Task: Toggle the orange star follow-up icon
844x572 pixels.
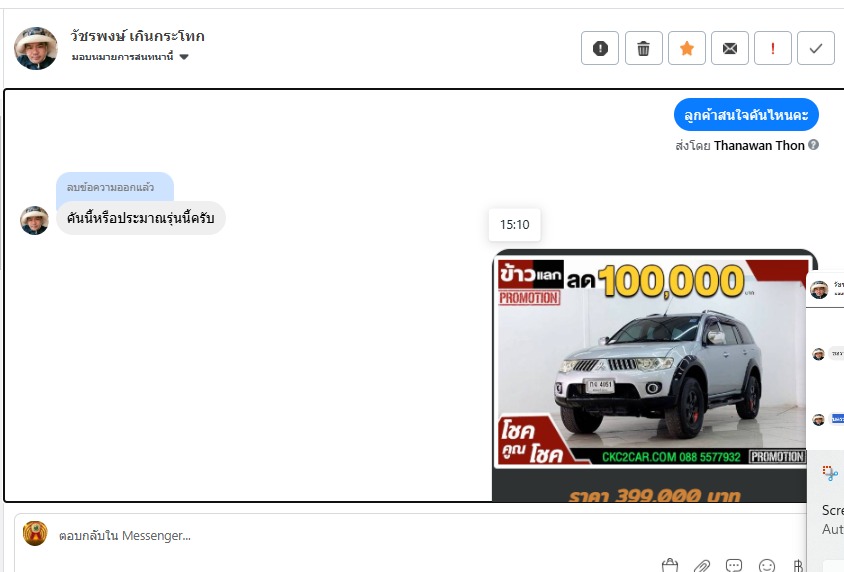Action: [x=686, y=48]
